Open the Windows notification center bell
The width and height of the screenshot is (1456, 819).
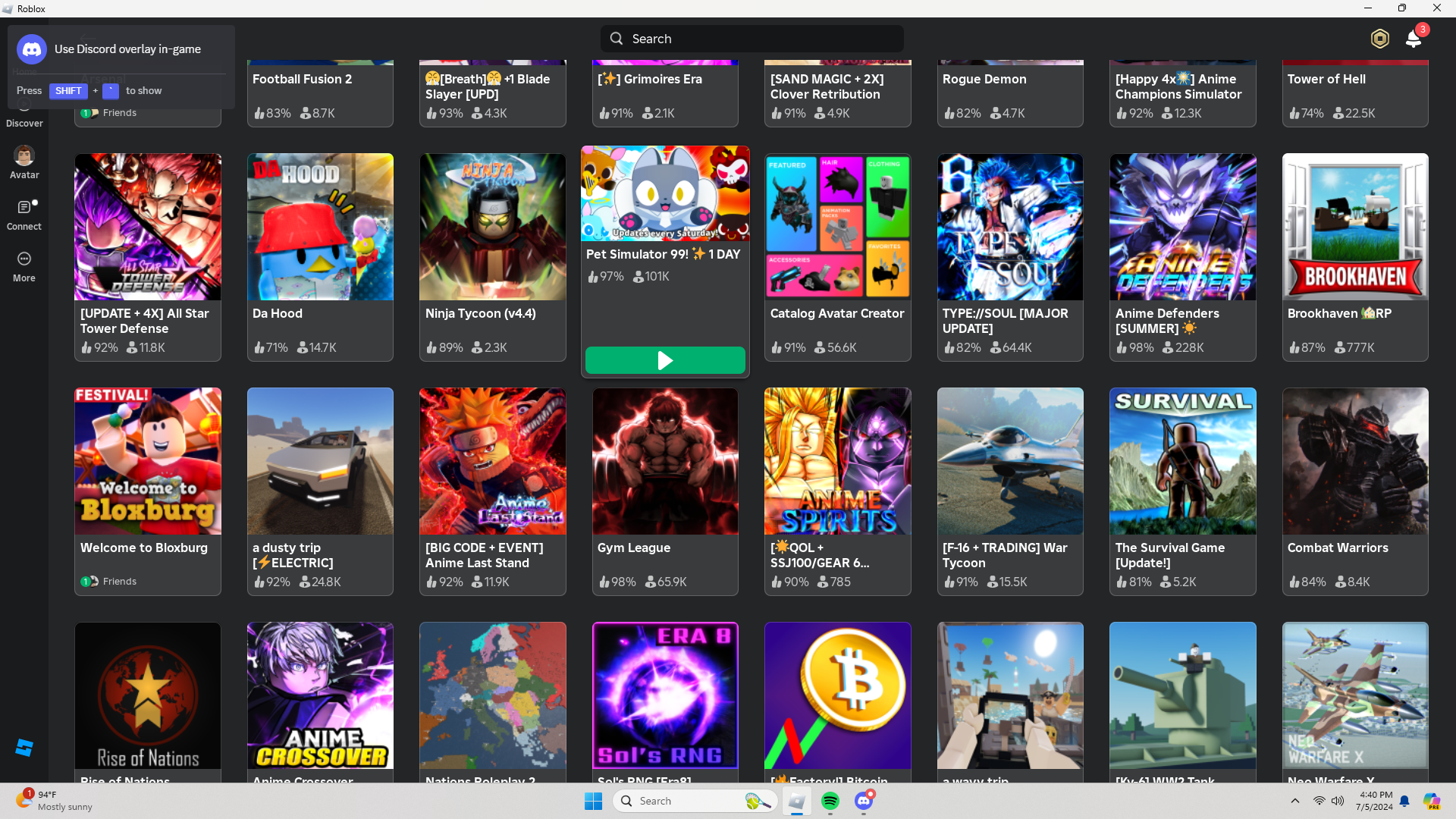[1404, 801]
